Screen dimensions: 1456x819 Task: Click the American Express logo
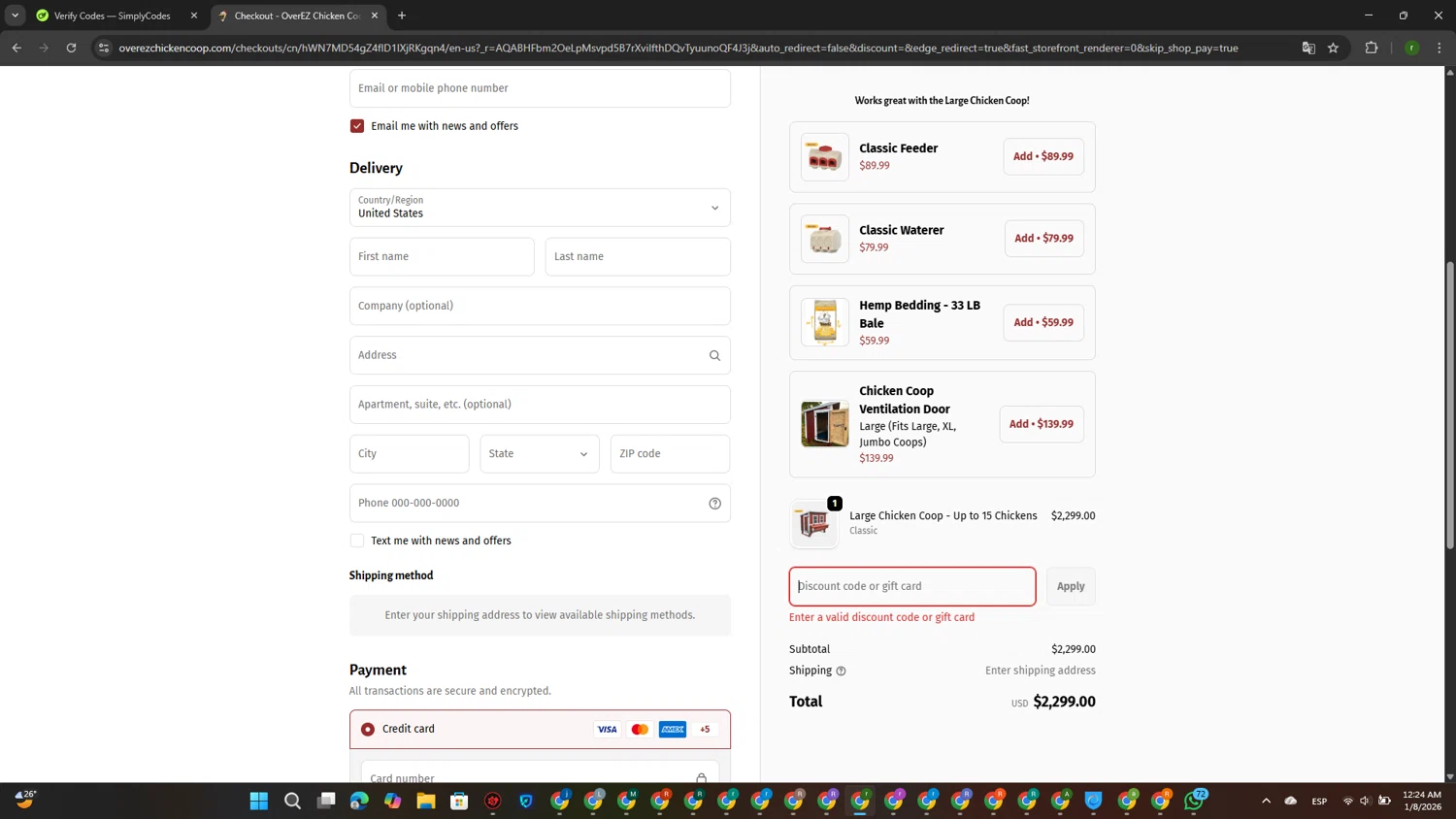point(673,729)
